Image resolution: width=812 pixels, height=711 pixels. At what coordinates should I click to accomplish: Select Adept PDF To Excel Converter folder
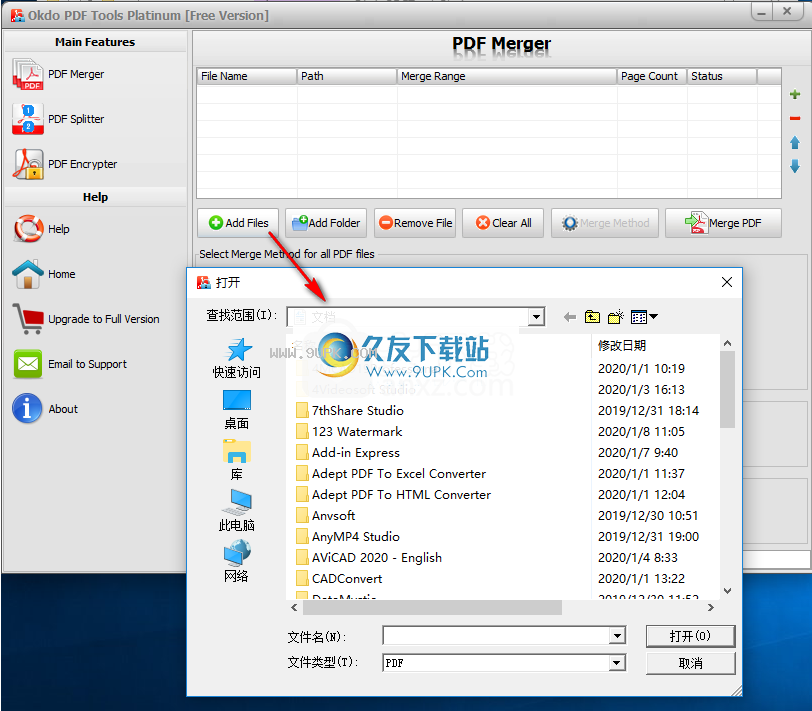click(391, 474)
